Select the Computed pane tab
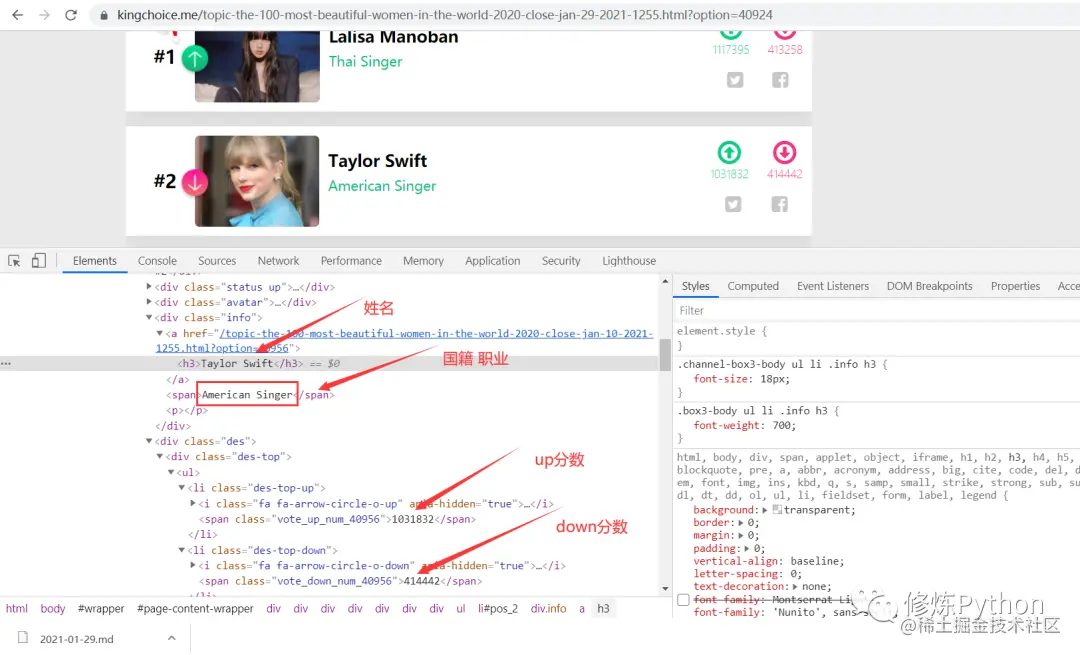This screenshot has width=1080, height=655. point(753,286)
